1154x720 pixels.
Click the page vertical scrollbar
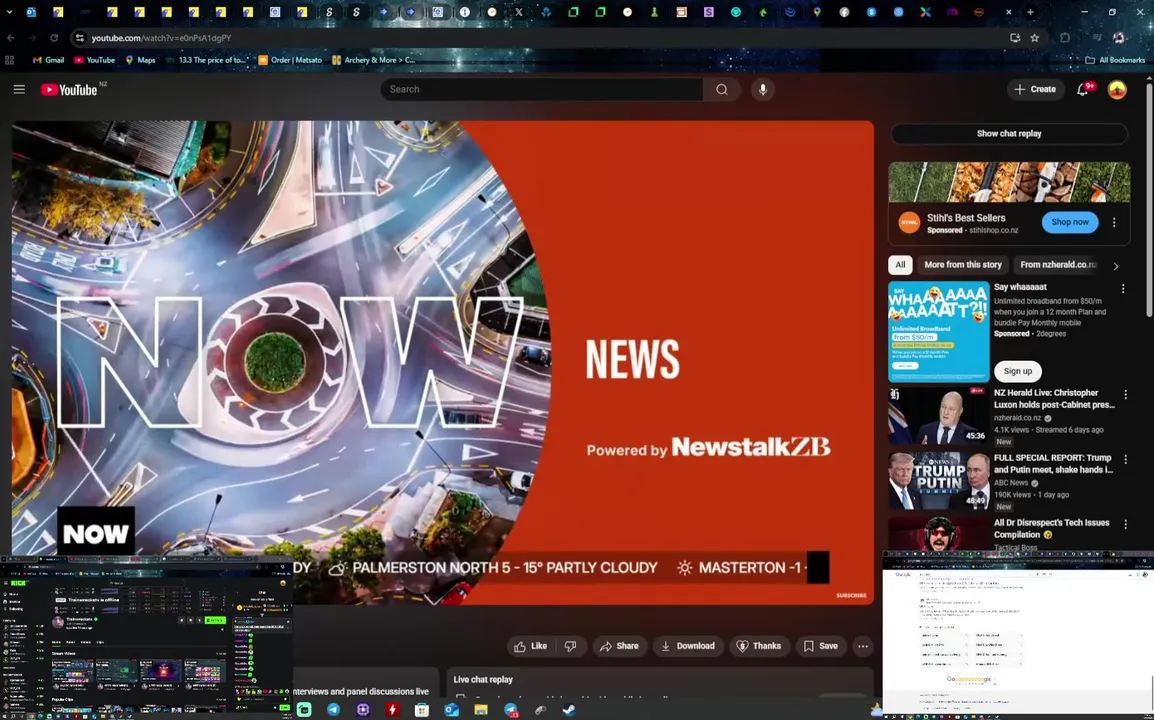click(1148, 199)
